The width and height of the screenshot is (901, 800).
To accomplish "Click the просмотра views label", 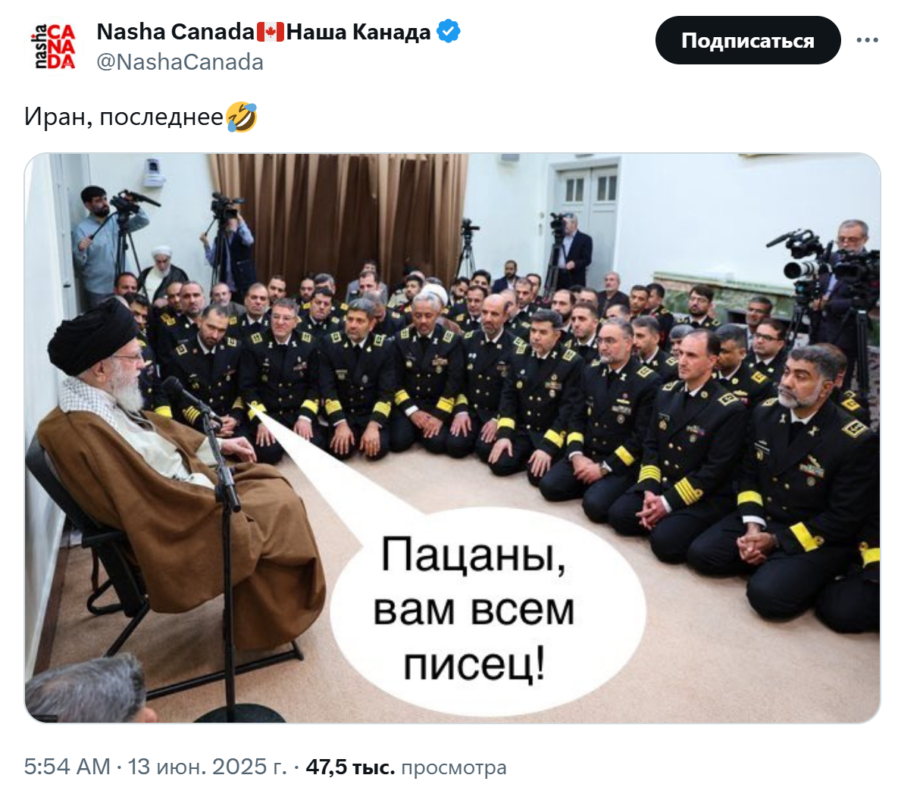I will pyautogui.click(x=453, y=768).
